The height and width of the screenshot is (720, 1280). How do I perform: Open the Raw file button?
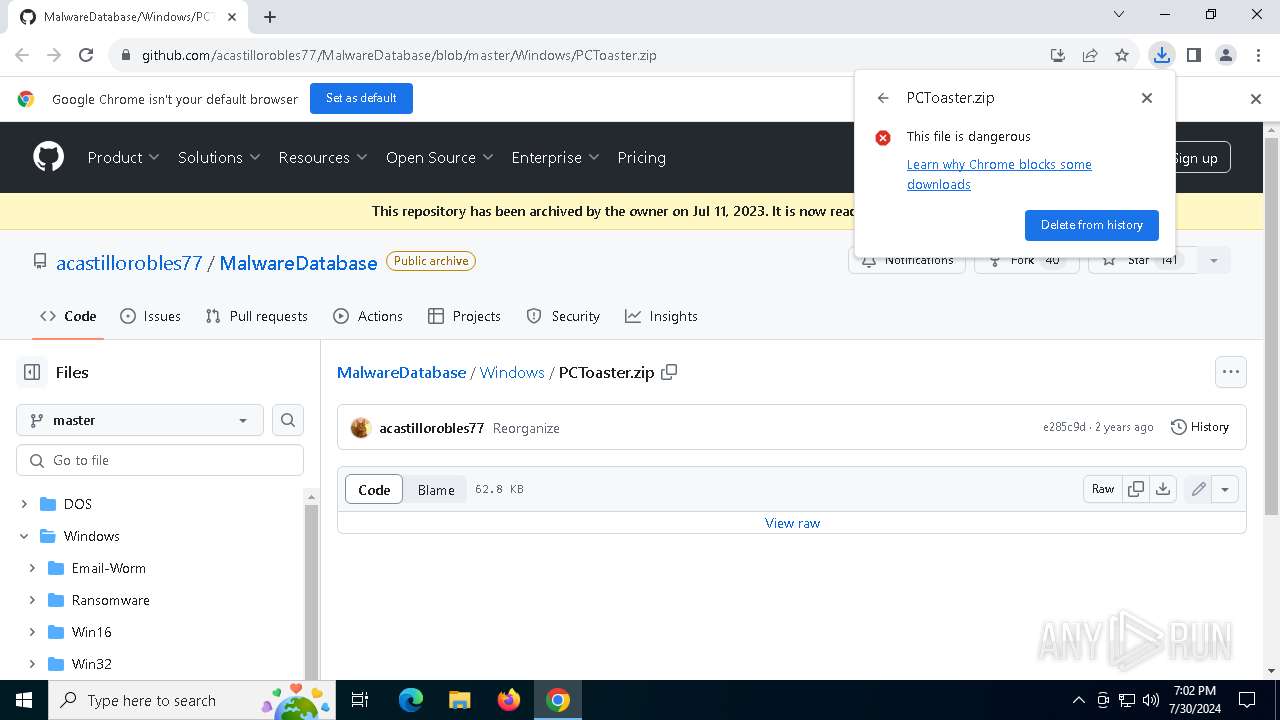[1103, 489]
